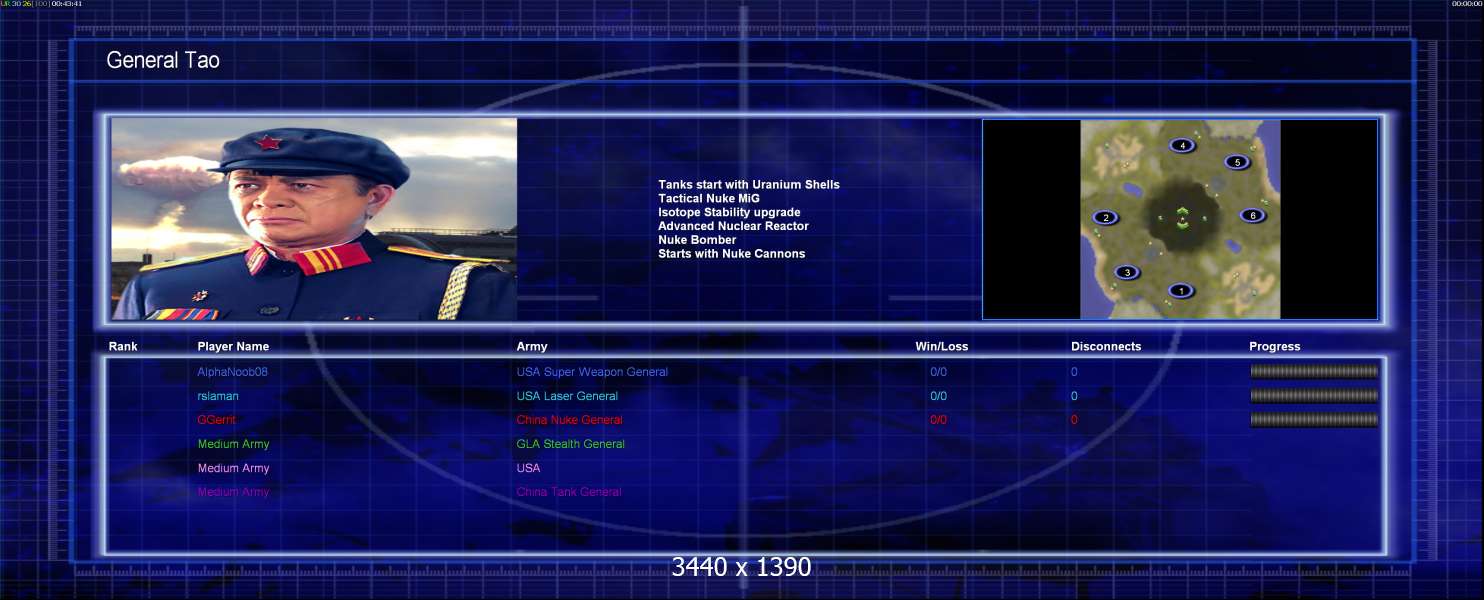Viewport: 1484px width, 600px height.
Task: Click GLA Stealth General army entry
Action: coord(570,444)
